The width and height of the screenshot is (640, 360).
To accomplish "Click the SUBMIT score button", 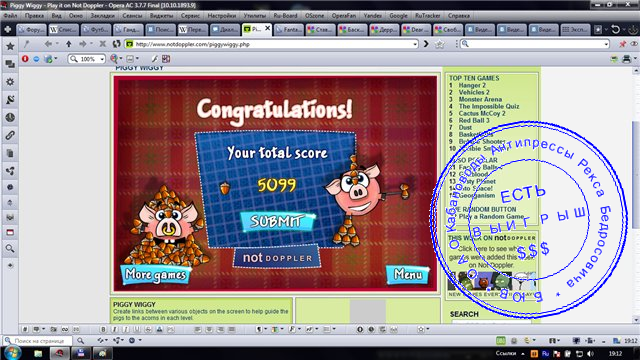I will tap(277, 221).
